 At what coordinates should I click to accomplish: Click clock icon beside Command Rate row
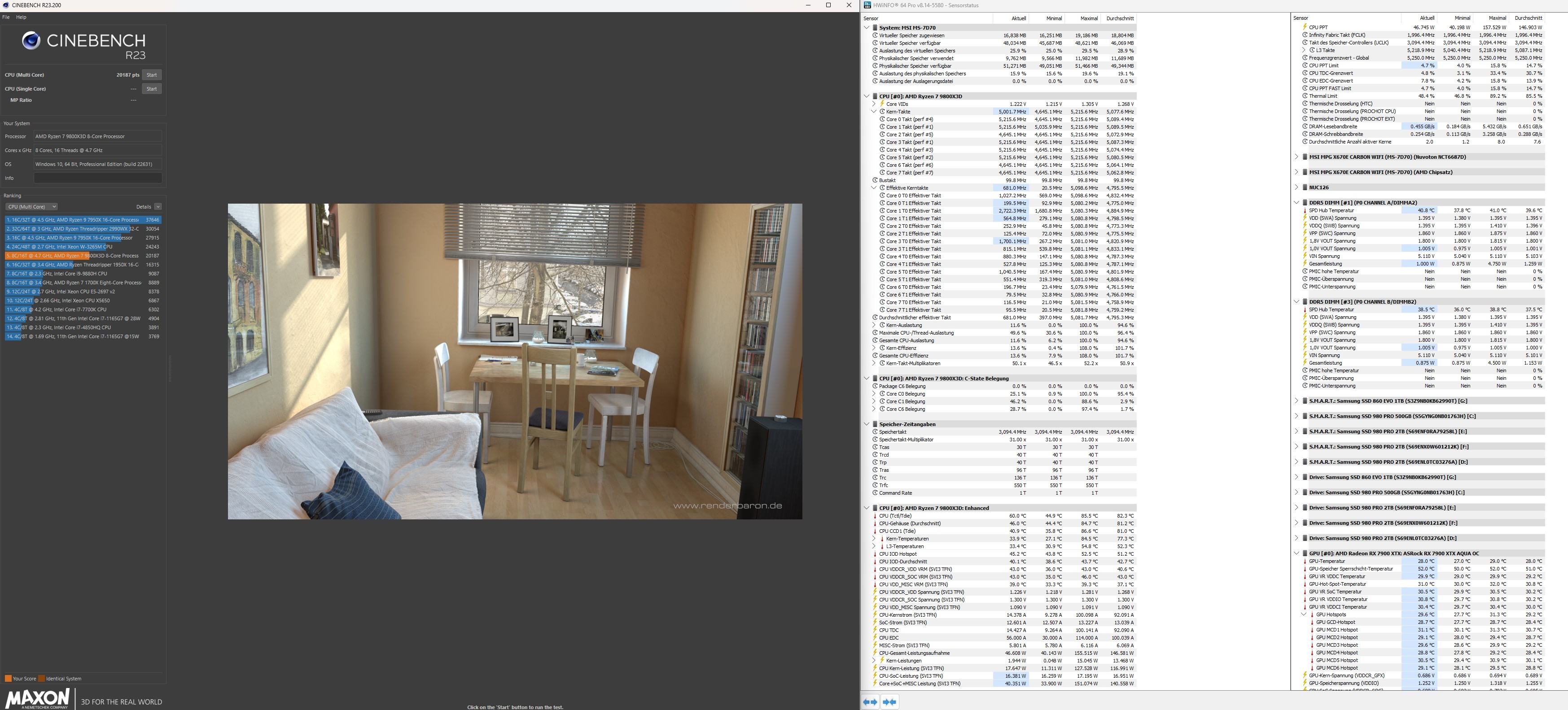875,493
